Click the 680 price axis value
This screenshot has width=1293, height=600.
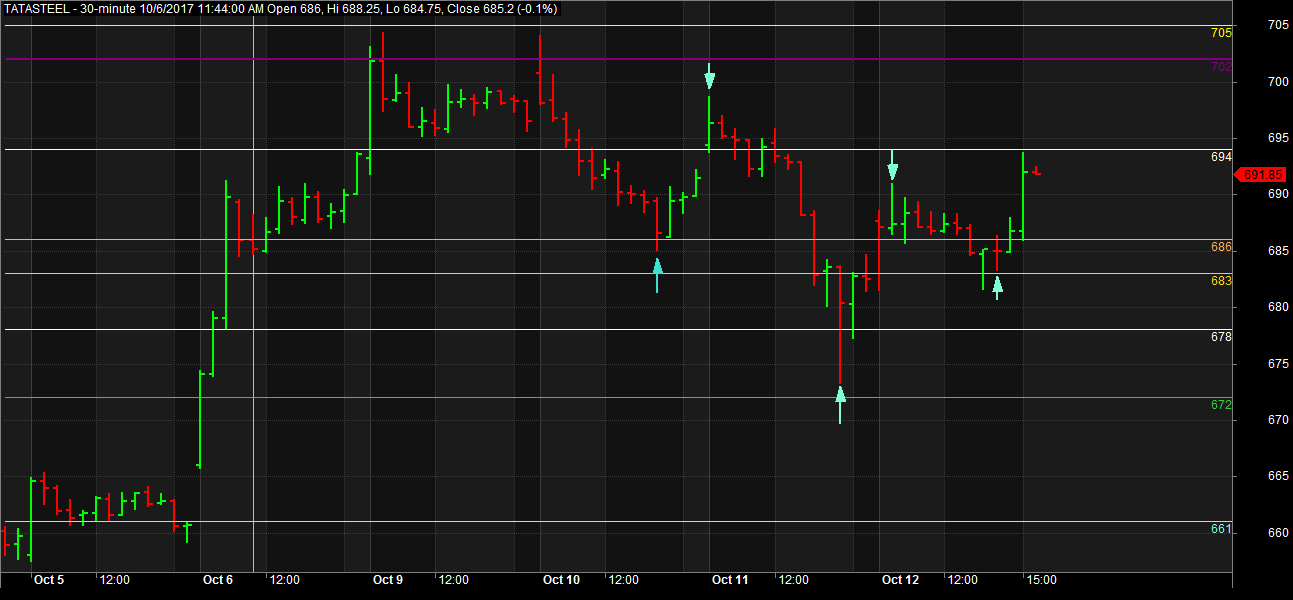1278,307
